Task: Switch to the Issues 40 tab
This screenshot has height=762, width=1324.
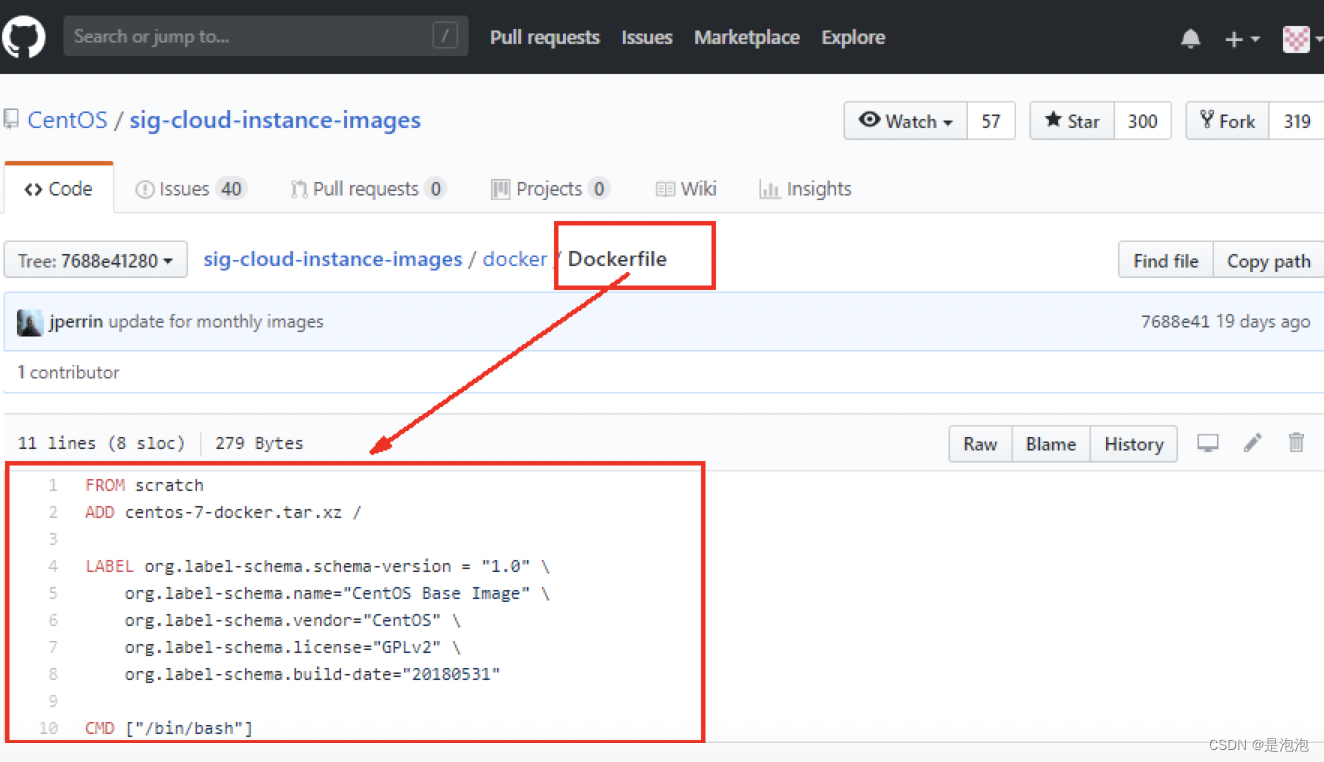Action: (x=190, y=189)
